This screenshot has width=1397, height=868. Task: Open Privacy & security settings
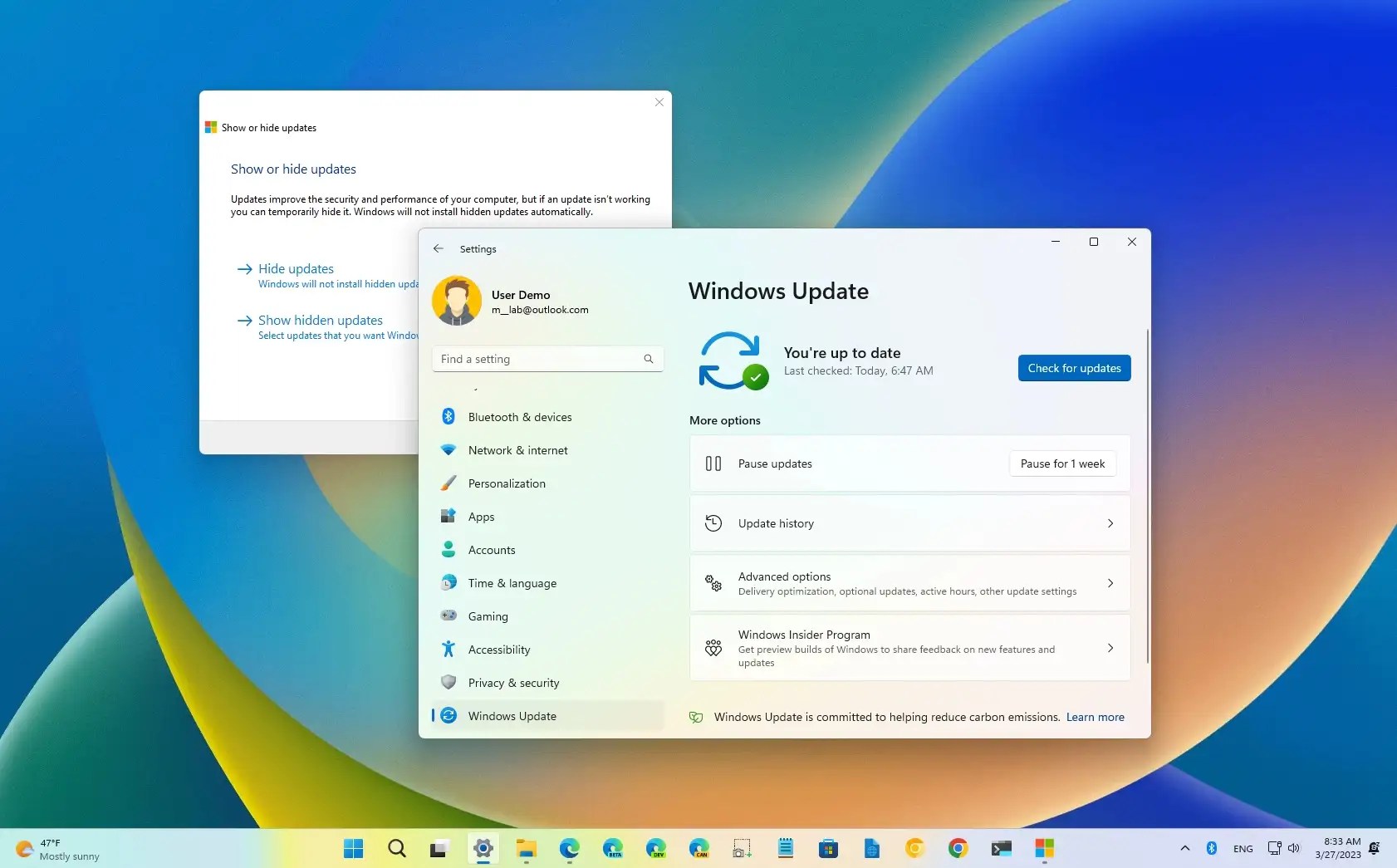pos(512,683)
